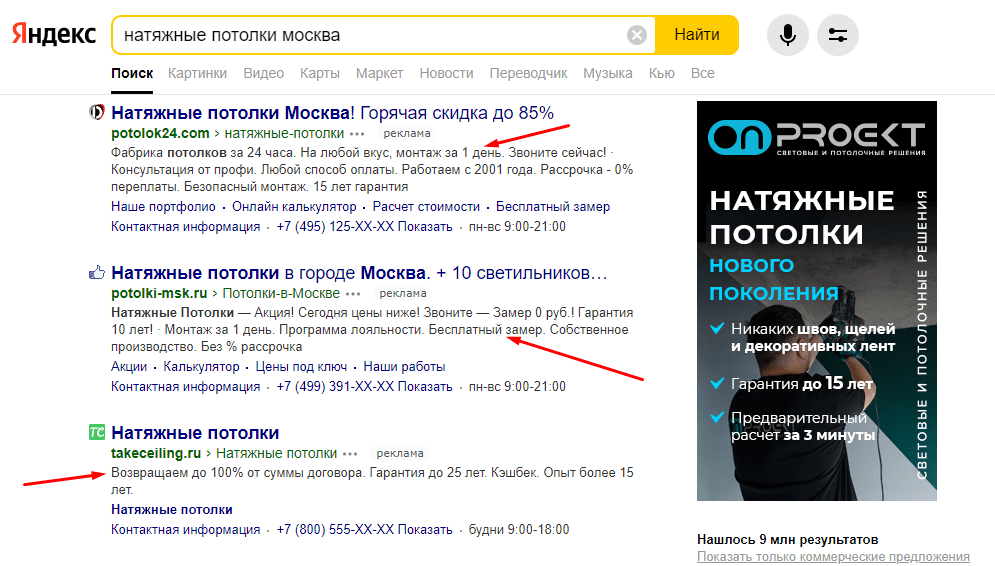Screen dimensions: 995x566
Task: Click the Яндекс logo
Action: pos(54,34)
